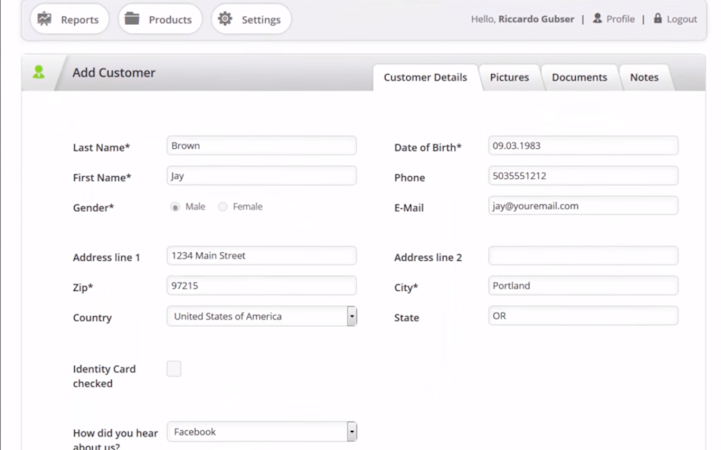Open the Country dropdown
The image size is (721, 450).
[x=351, y=316]
